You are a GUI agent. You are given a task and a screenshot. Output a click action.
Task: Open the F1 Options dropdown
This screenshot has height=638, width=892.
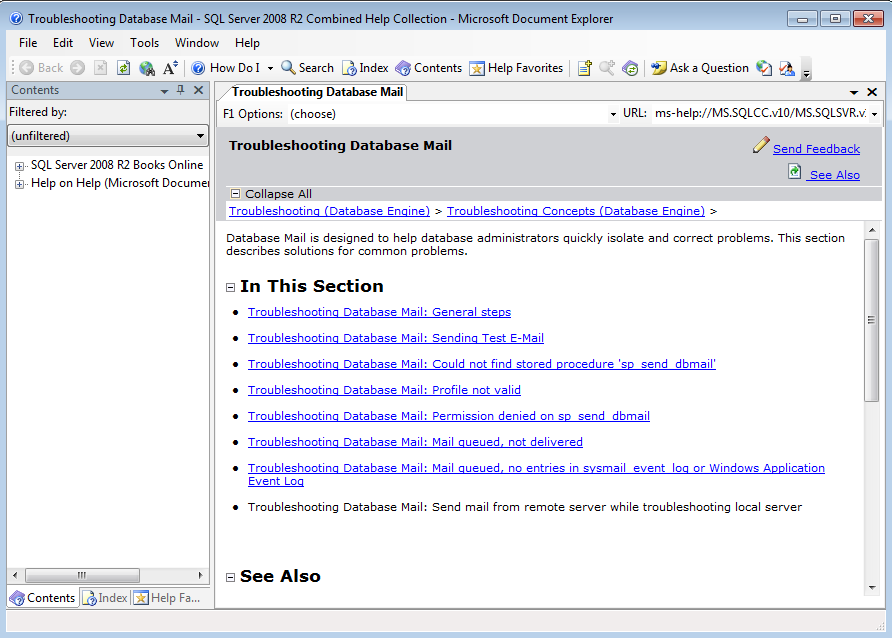(613, 114)
